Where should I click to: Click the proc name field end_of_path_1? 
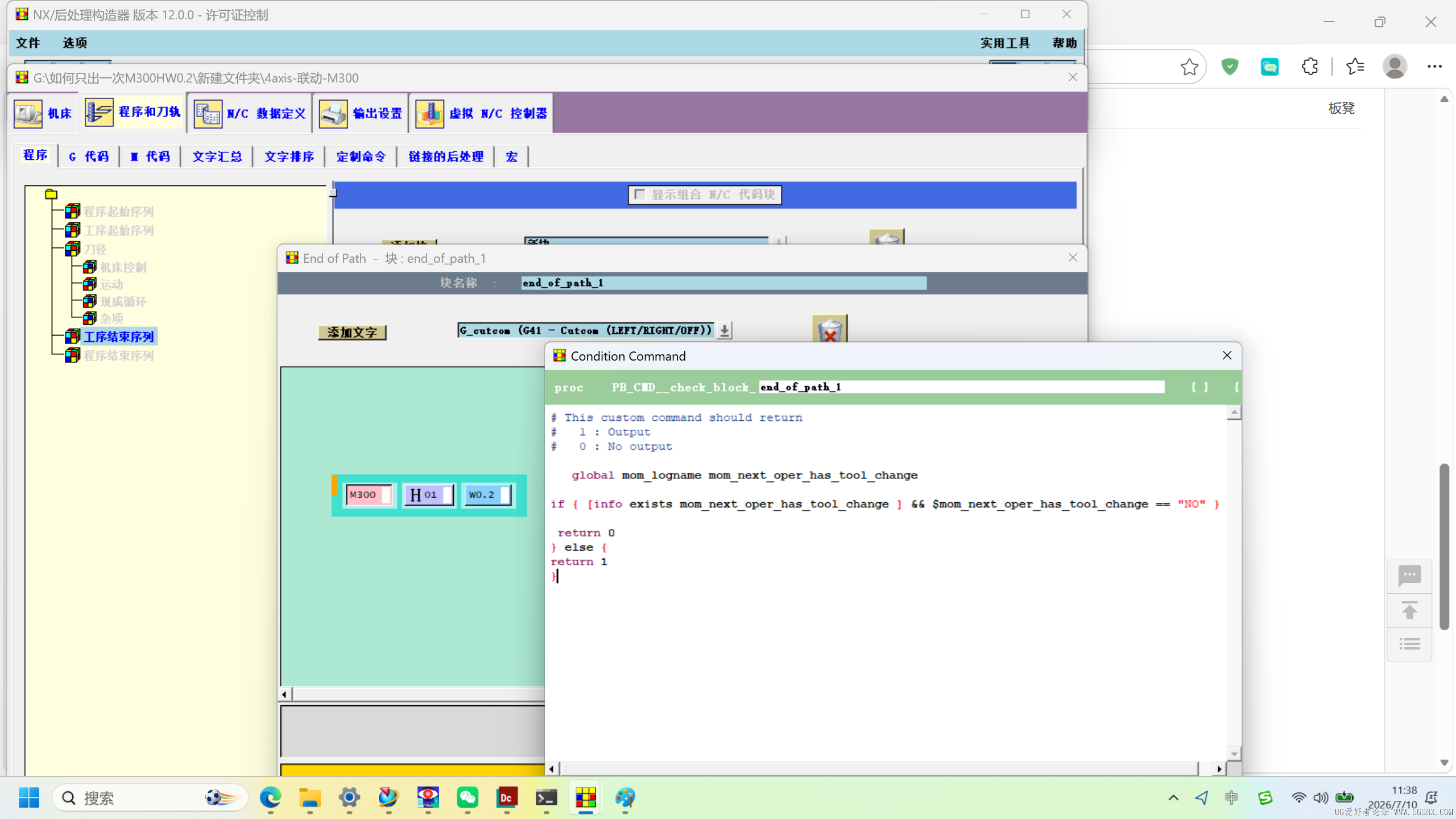click(x=961, y=387)
